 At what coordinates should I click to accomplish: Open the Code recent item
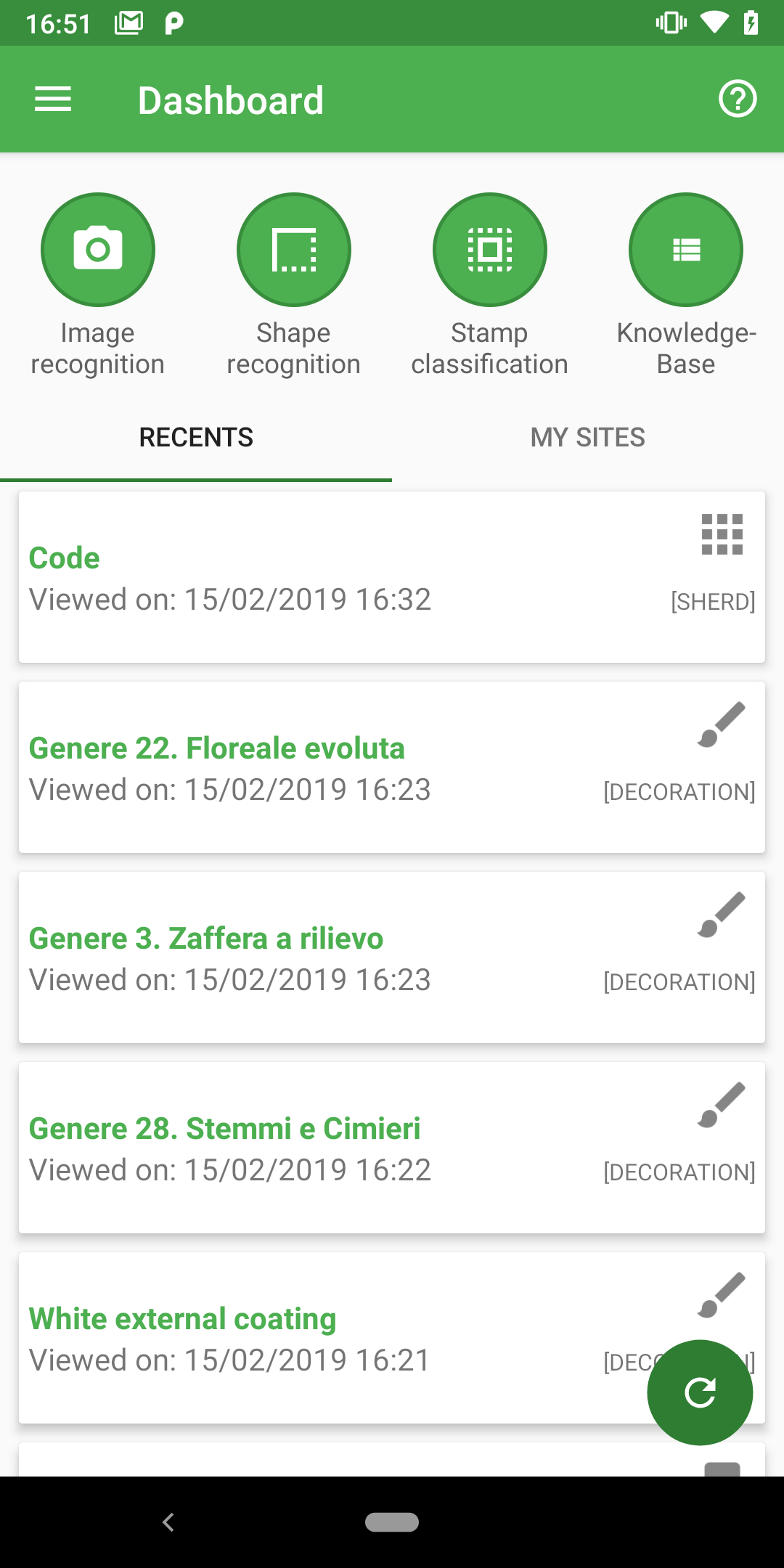click(290, 578)
